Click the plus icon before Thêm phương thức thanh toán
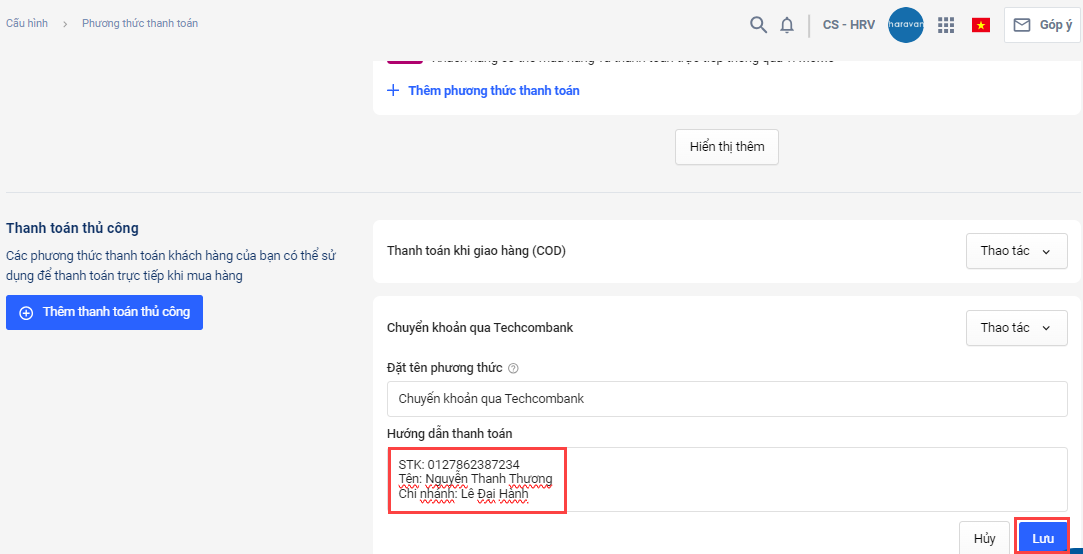 pos(393,90)
